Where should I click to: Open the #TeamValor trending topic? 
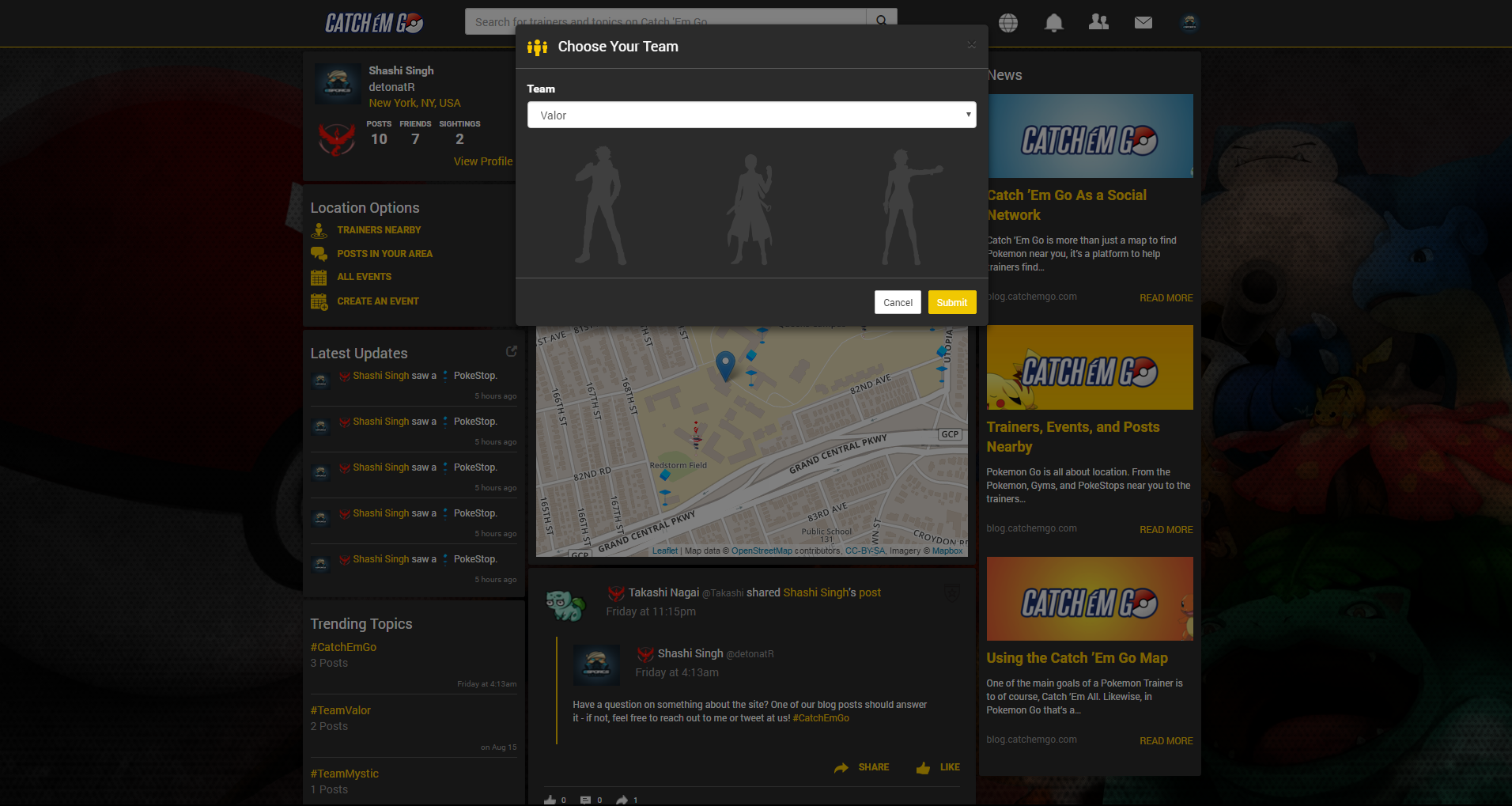[341, 710]
